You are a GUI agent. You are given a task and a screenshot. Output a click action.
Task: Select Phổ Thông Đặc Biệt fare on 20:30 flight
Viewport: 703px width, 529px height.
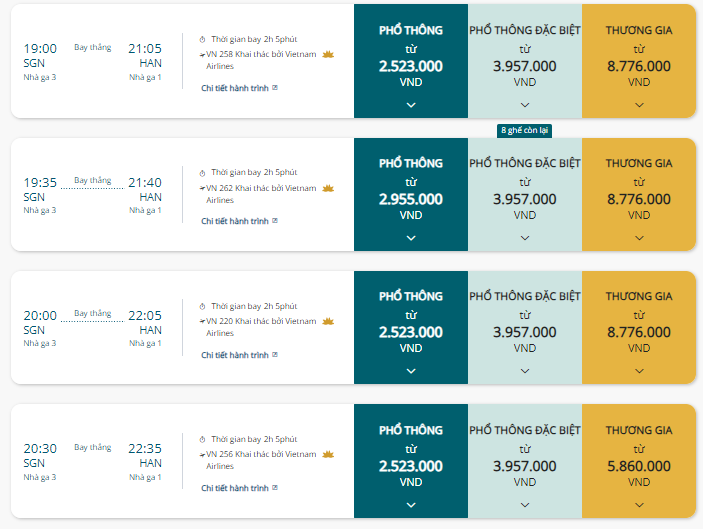click(525, 461)
